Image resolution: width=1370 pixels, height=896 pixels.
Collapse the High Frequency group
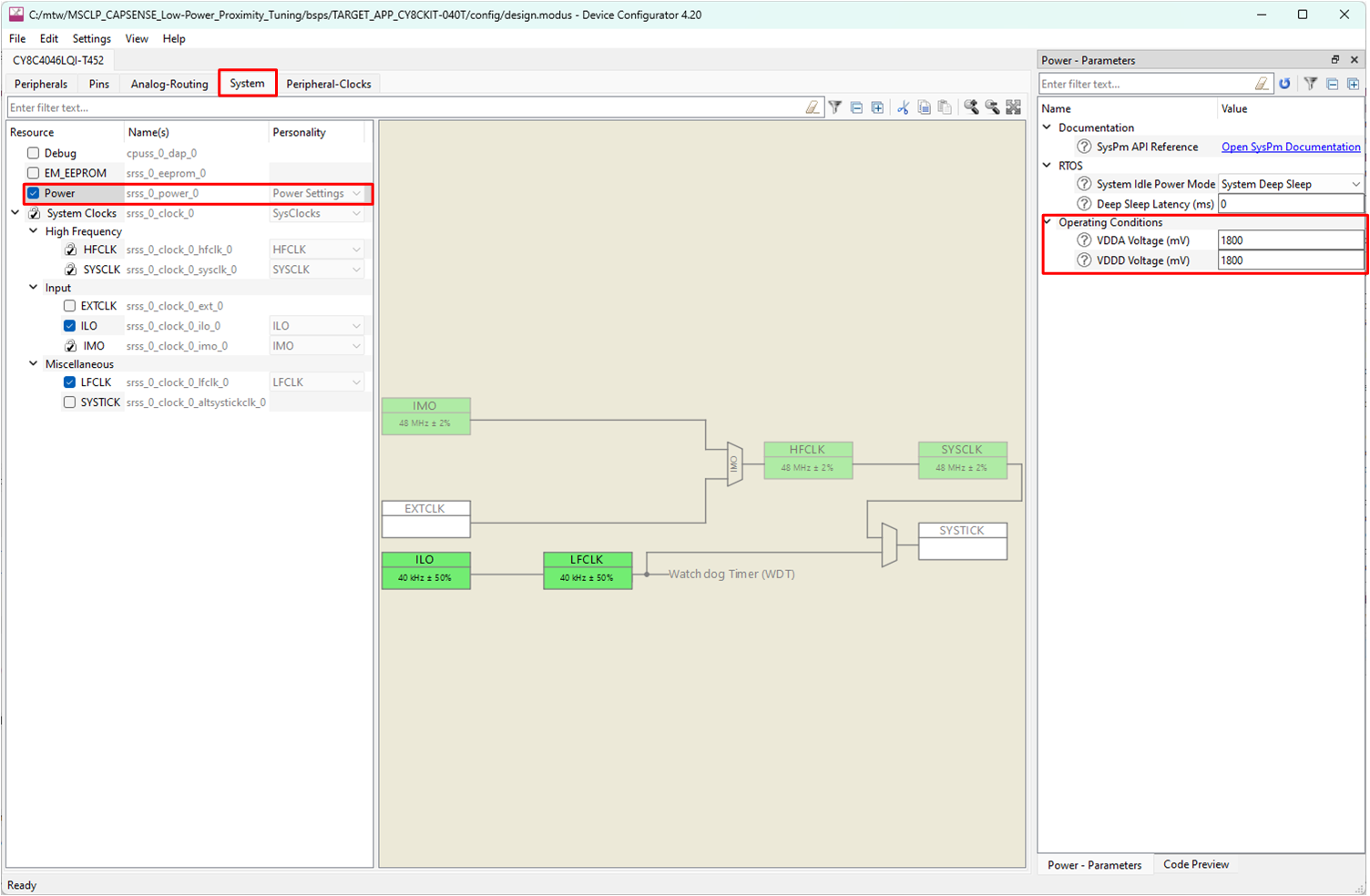coord(34,231)
